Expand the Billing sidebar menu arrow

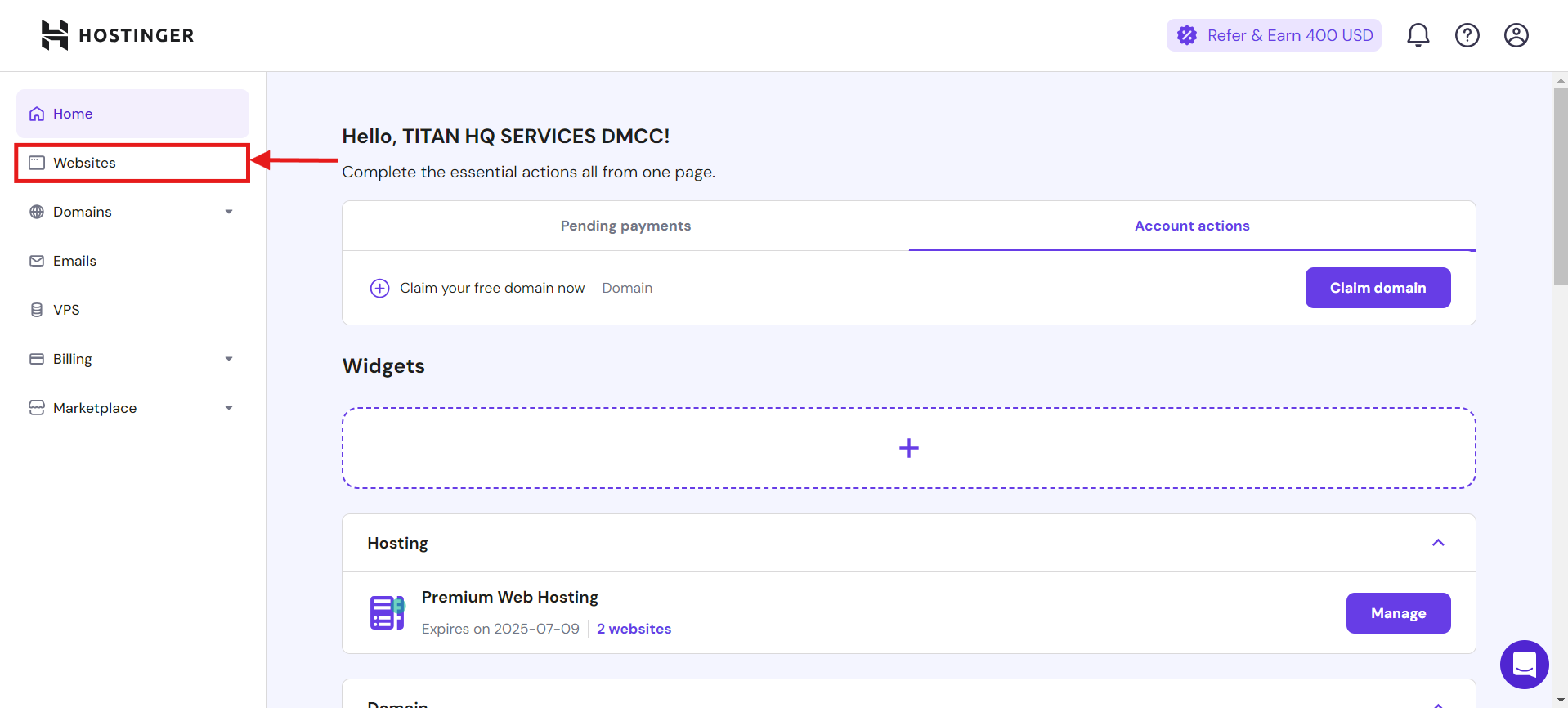[x=229, y=359]
